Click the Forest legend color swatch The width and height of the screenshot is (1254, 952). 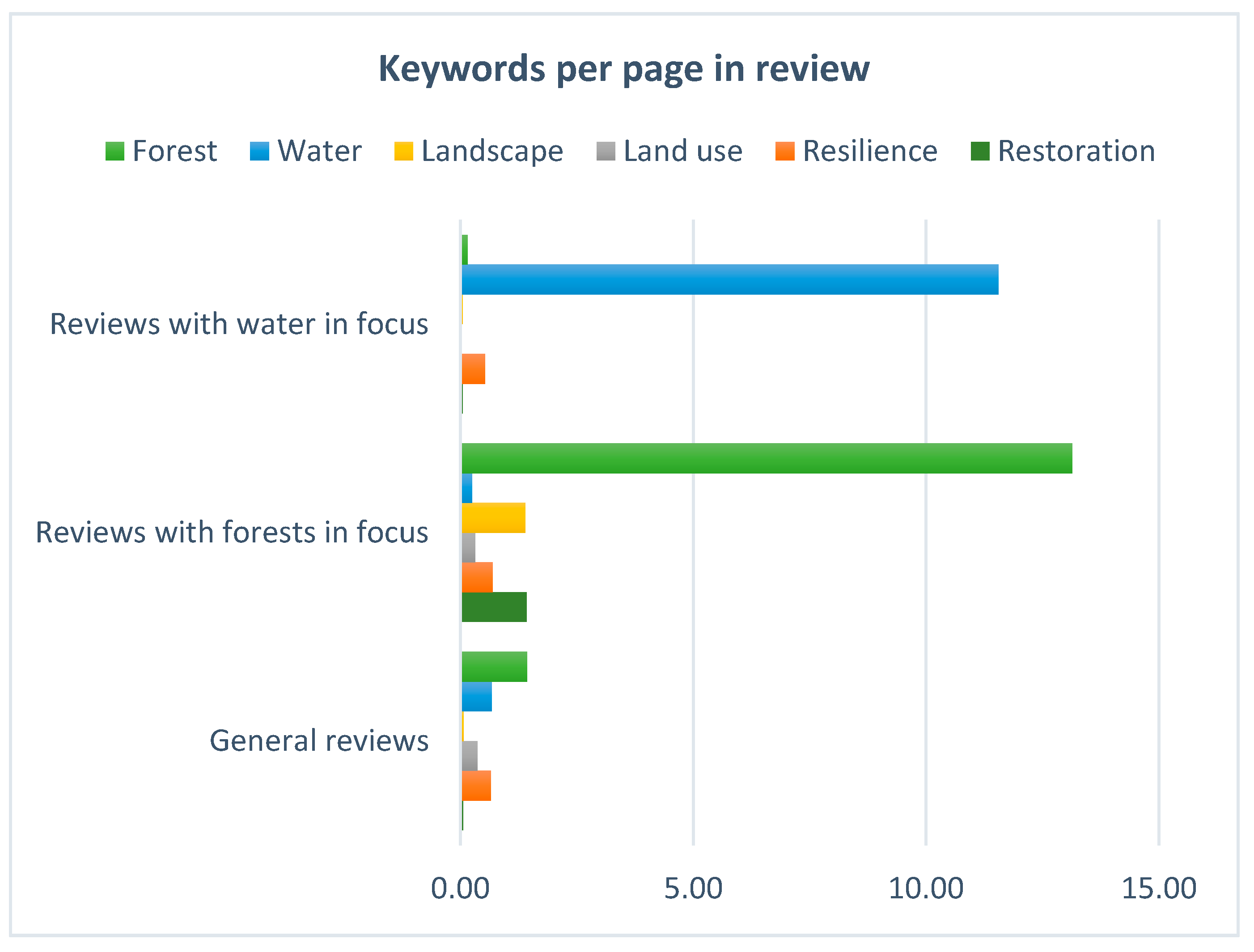tap(114, 151)
